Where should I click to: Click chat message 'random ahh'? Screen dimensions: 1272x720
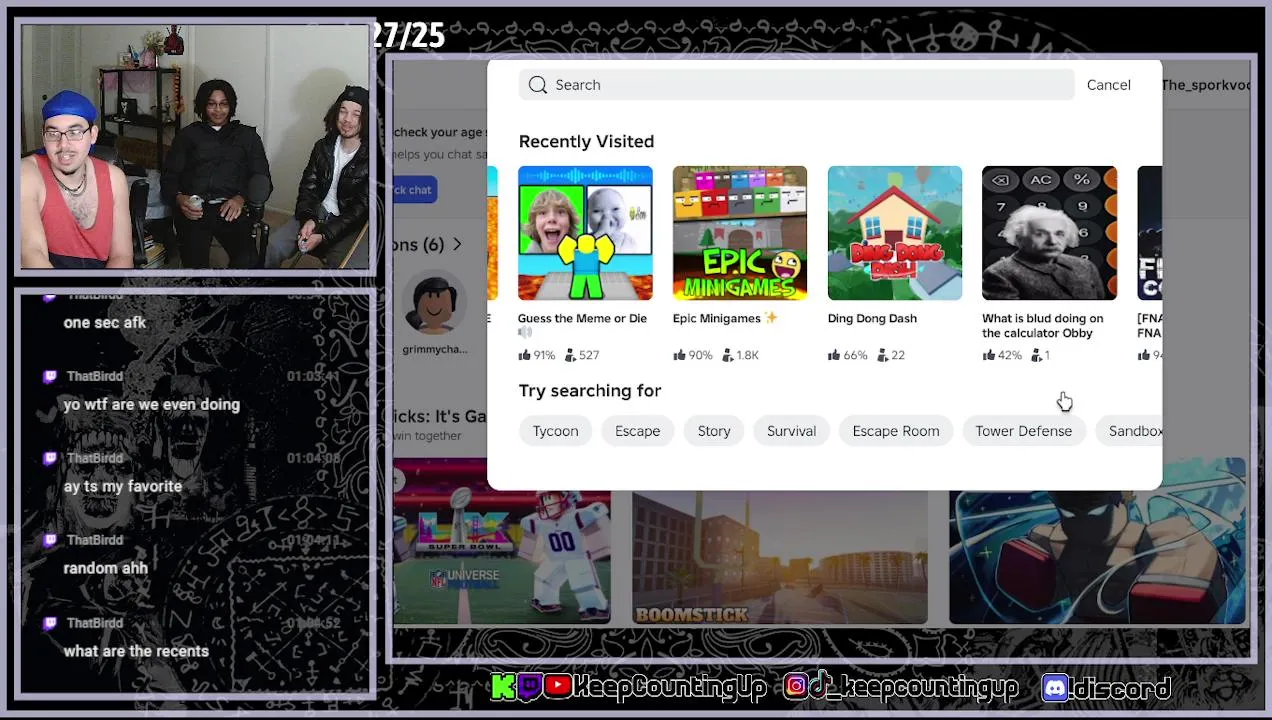pos(106,568)
